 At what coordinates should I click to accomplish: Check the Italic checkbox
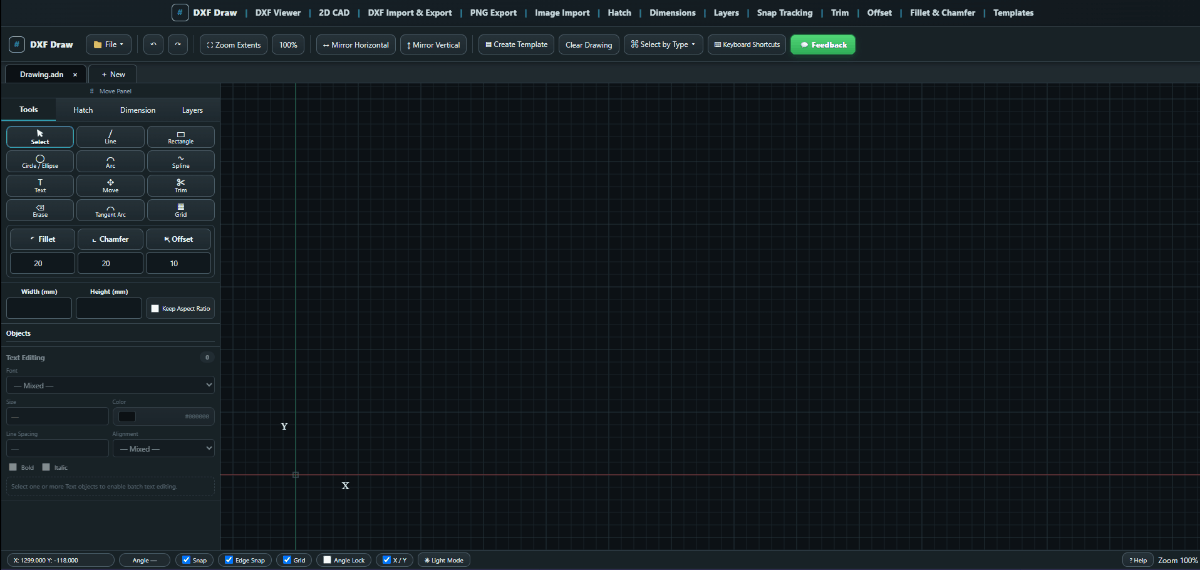pos(46,467)
